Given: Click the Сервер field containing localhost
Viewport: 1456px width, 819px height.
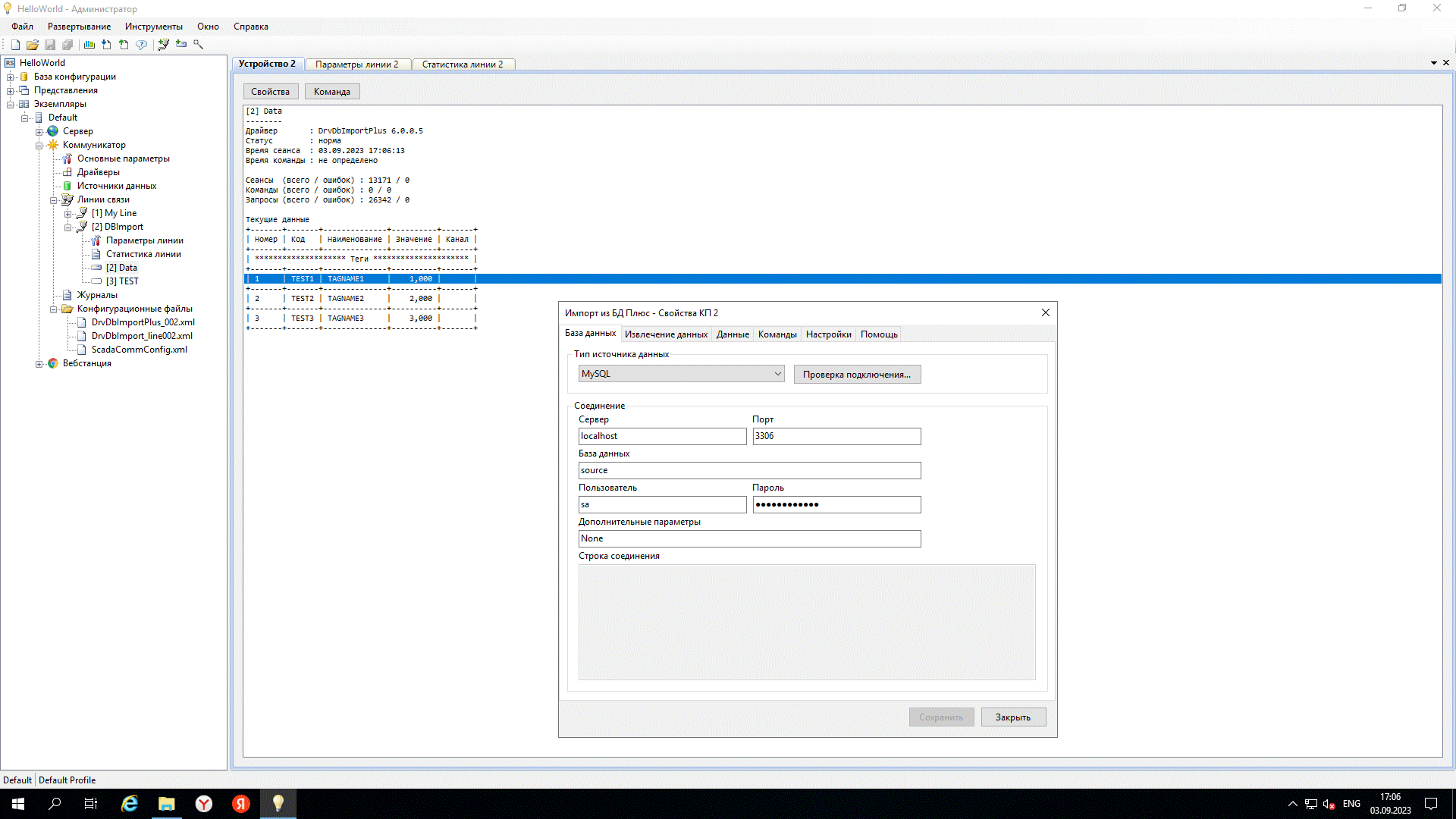Looking at the screenshot, I should pos(662,436).
